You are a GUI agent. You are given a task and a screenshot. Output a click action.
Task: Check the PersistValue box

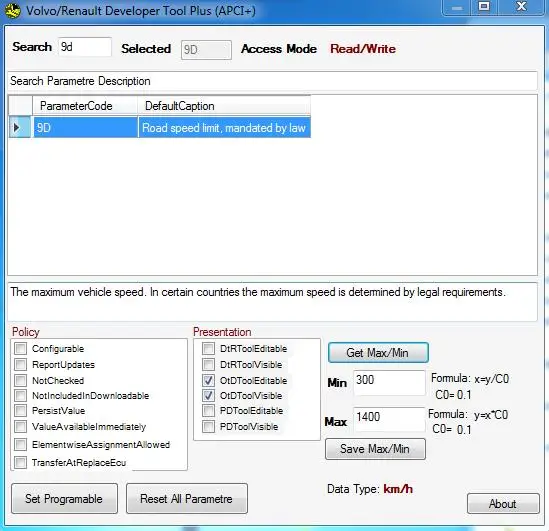pos(20,410)
